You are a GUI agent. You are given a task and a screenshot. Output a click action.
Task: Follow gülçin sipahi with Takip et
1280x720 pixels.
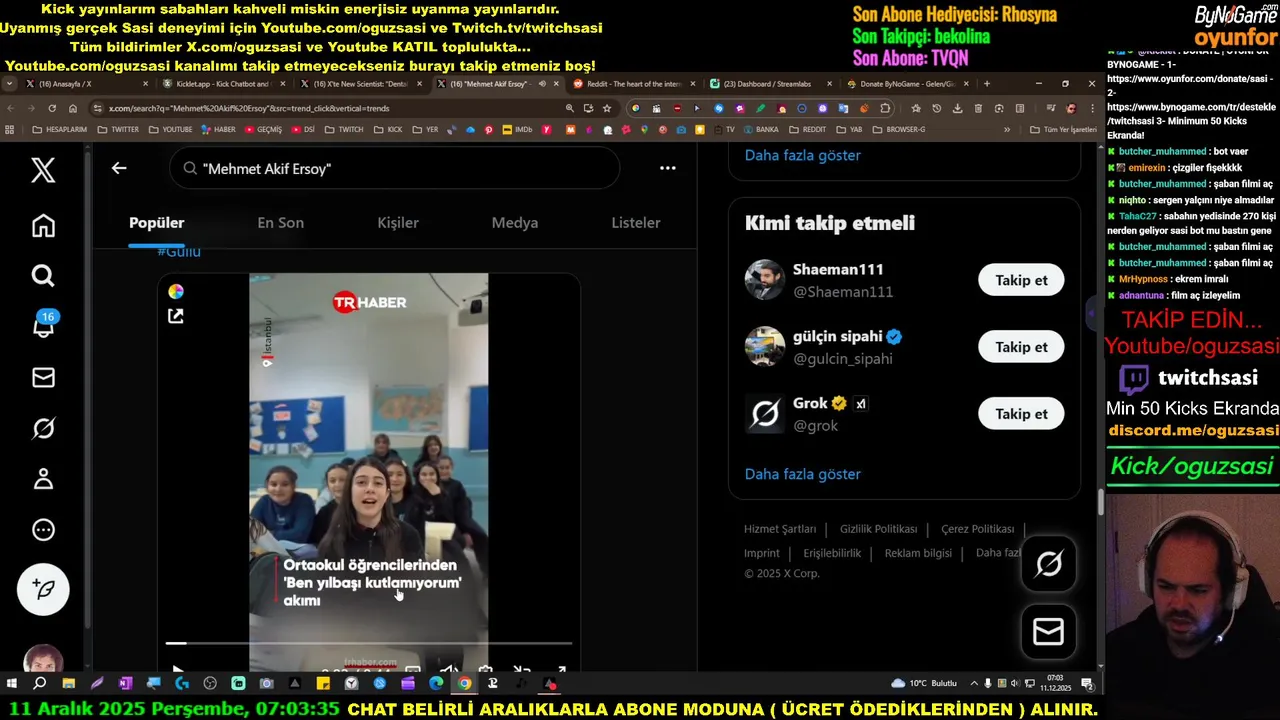1021,347
